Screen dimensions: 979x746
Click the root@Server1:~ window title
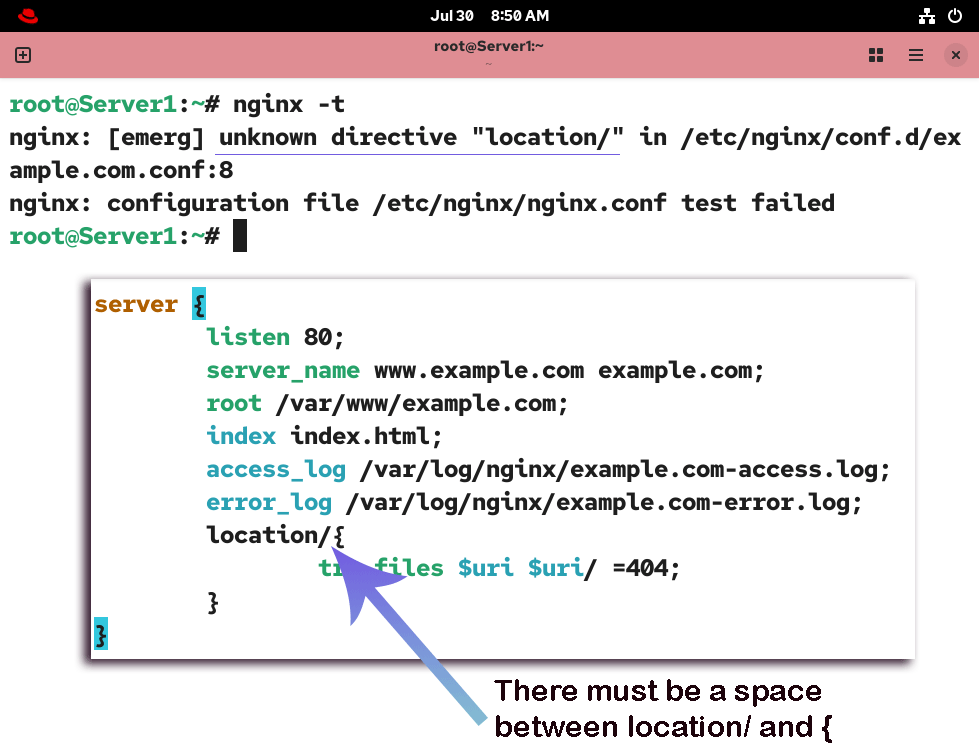(489, 46)
